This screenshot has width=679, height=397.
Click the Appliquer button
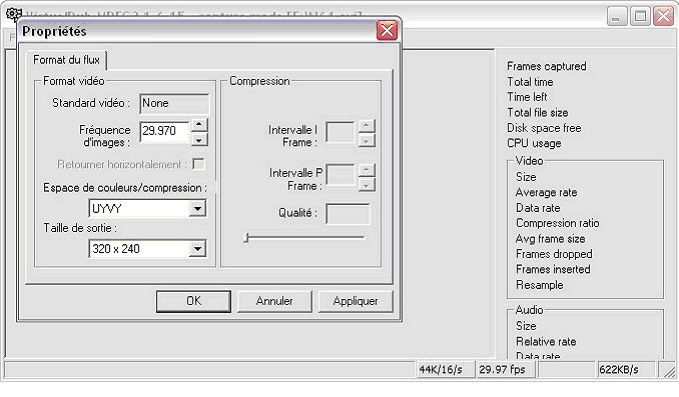tap(356, 301)
